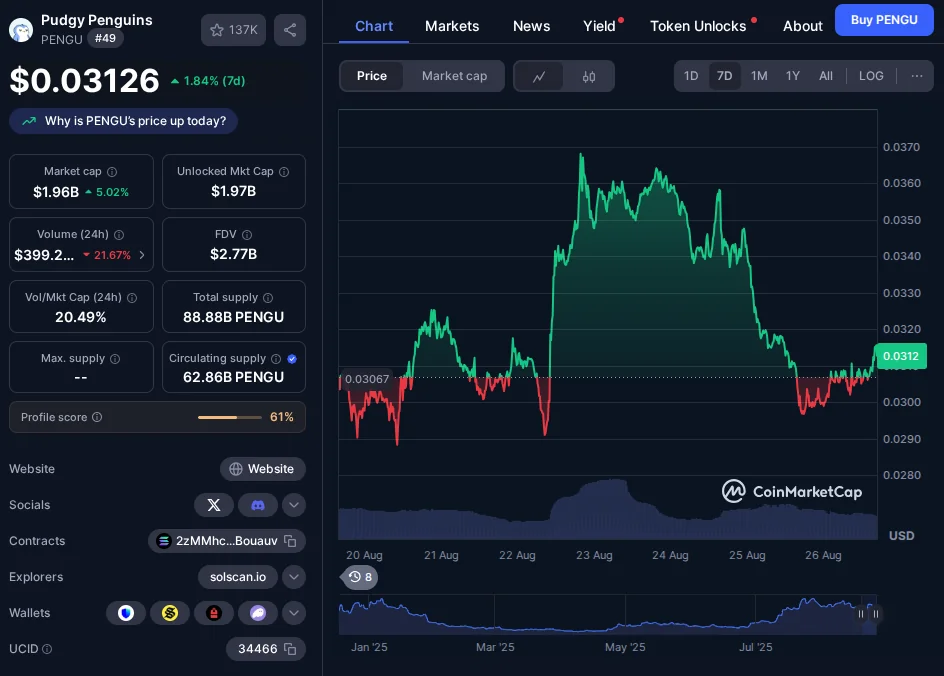Click the Market cap info icon
944x676 pixels.
click(x=112, y=172)
